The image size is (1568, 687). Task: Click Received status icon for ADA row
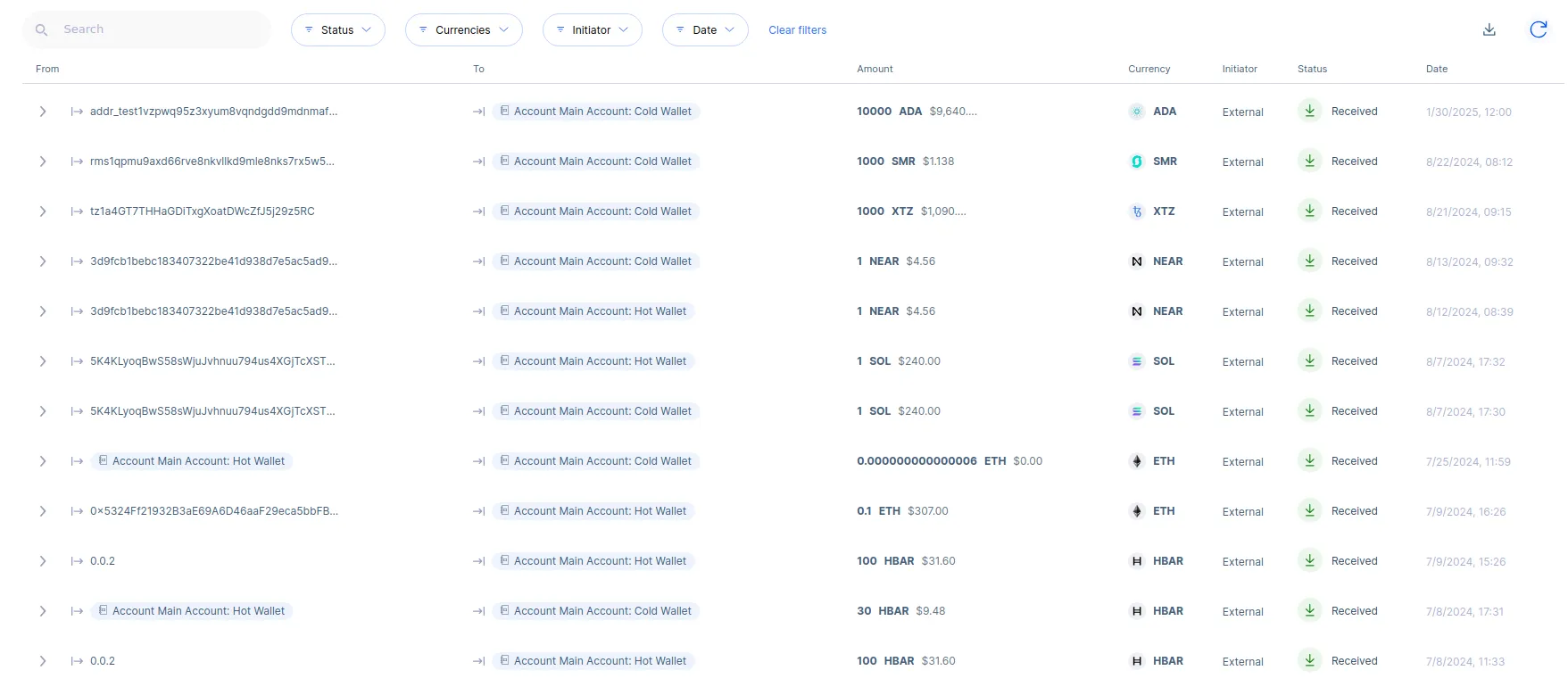pyautogui.click(x=1309, y=112)
